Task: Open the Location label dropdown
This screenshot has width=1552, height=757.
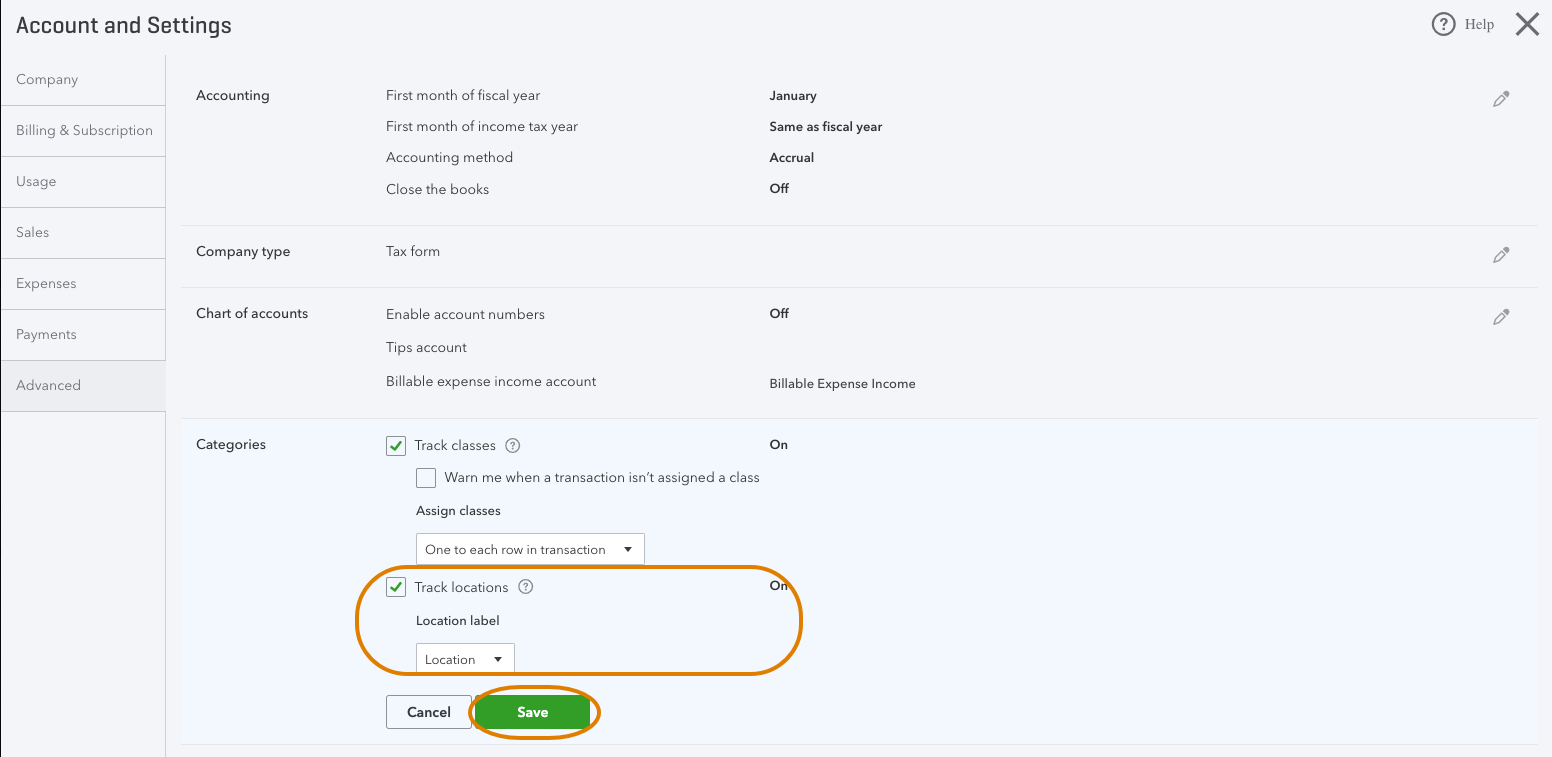Action: (465, 659)
